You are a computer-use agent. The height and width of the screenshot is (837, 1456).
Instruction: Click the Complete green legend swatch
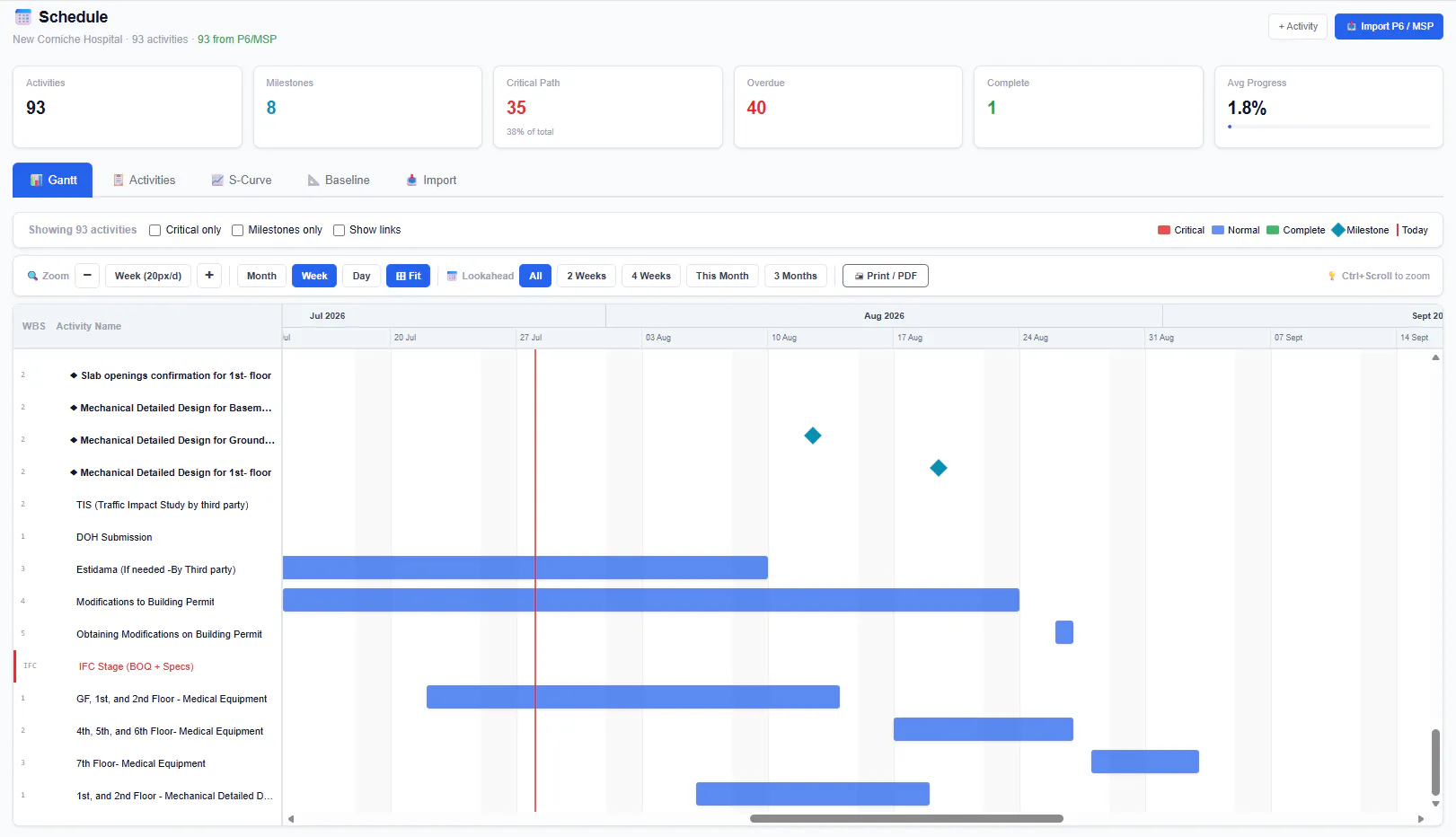coord(1273,230)
